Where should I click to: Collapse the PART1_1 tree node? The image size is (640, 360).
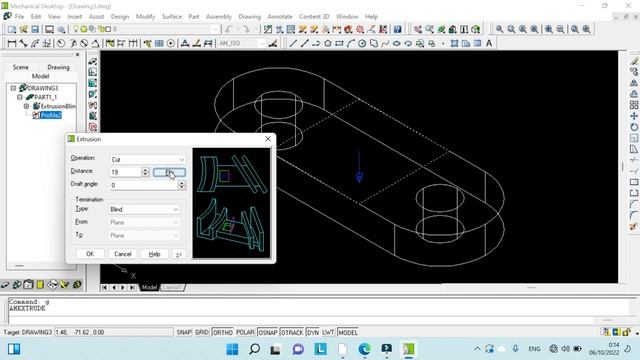[20, 97]
